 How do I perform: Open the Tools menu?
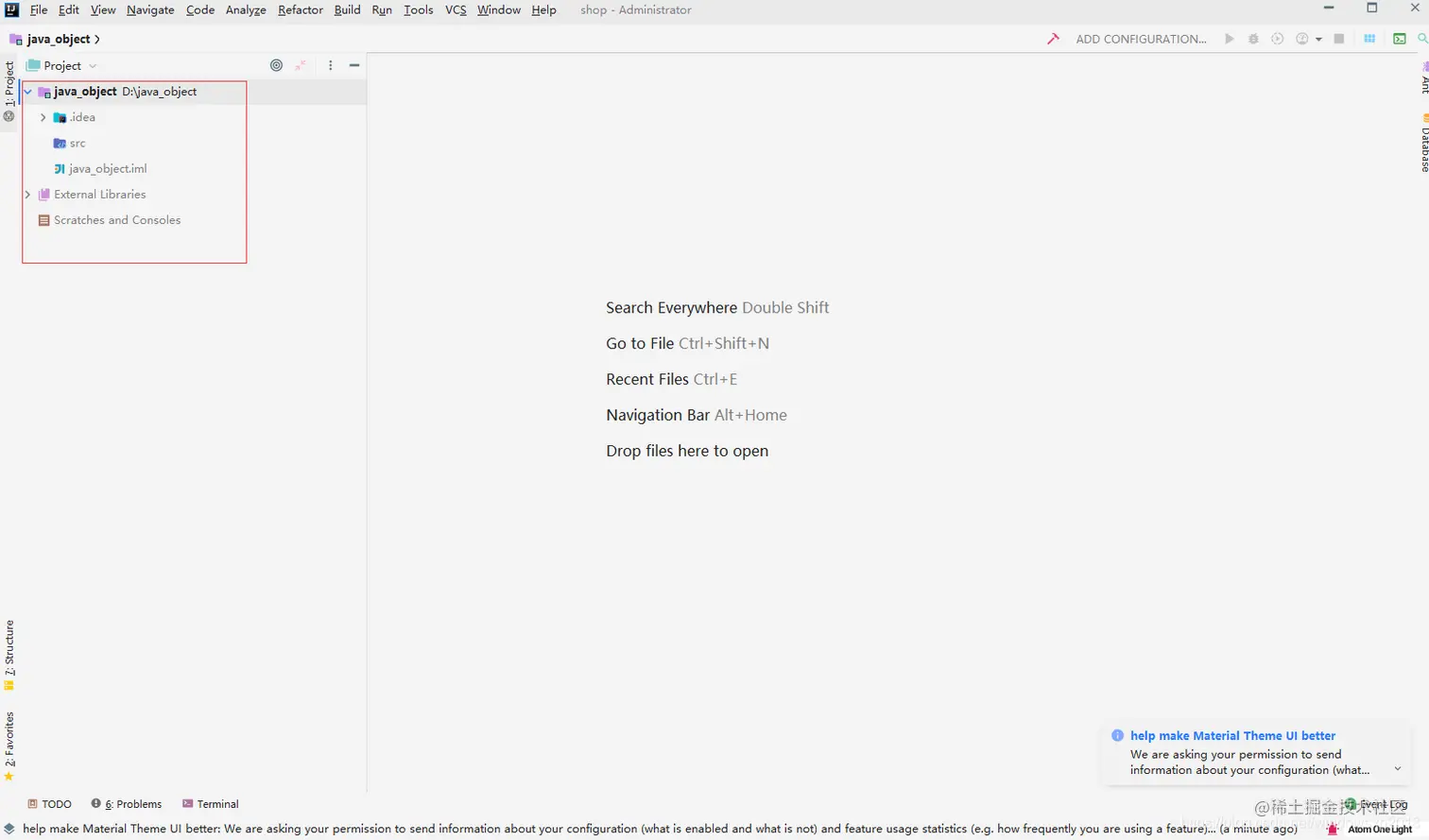click(x=419, y=9)
